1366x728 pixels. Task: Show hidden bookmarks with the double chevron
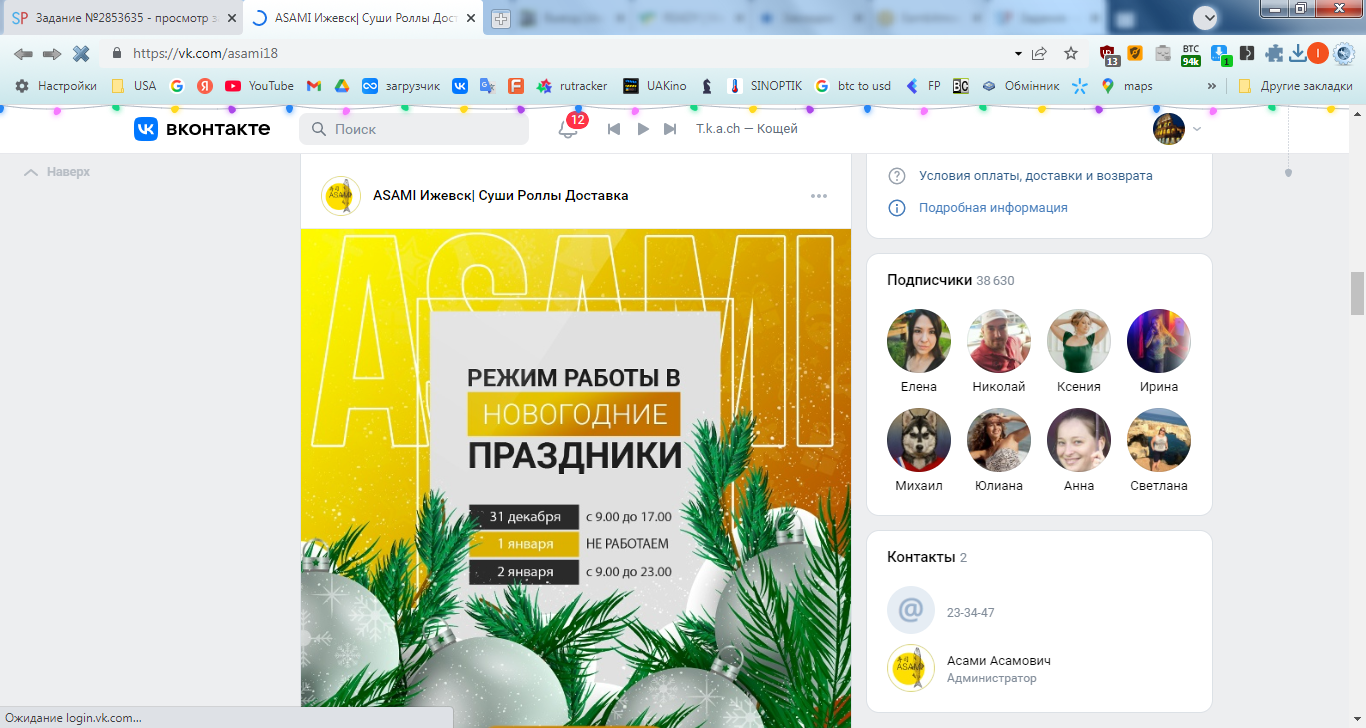(x=1212, y=86)
